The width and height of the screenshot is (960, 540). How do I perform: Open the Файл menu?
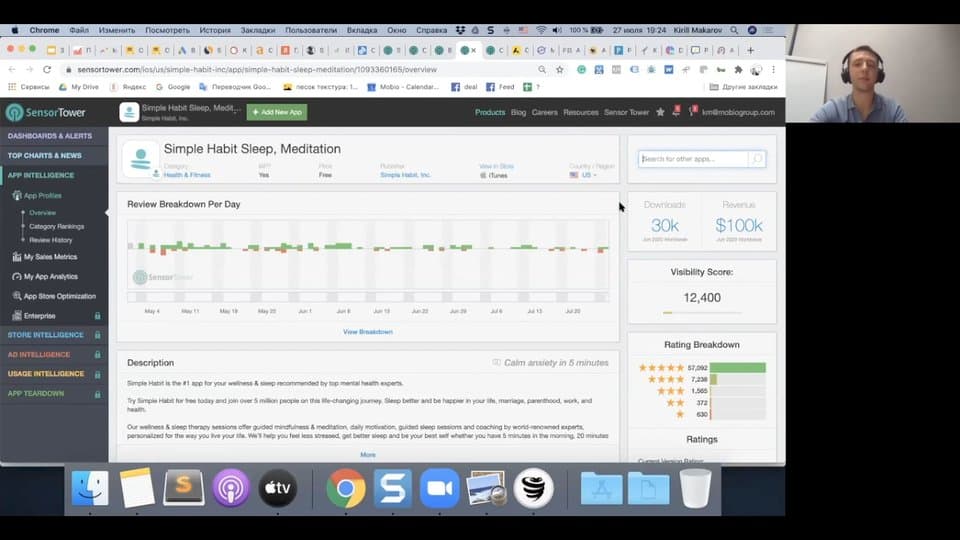79,30
